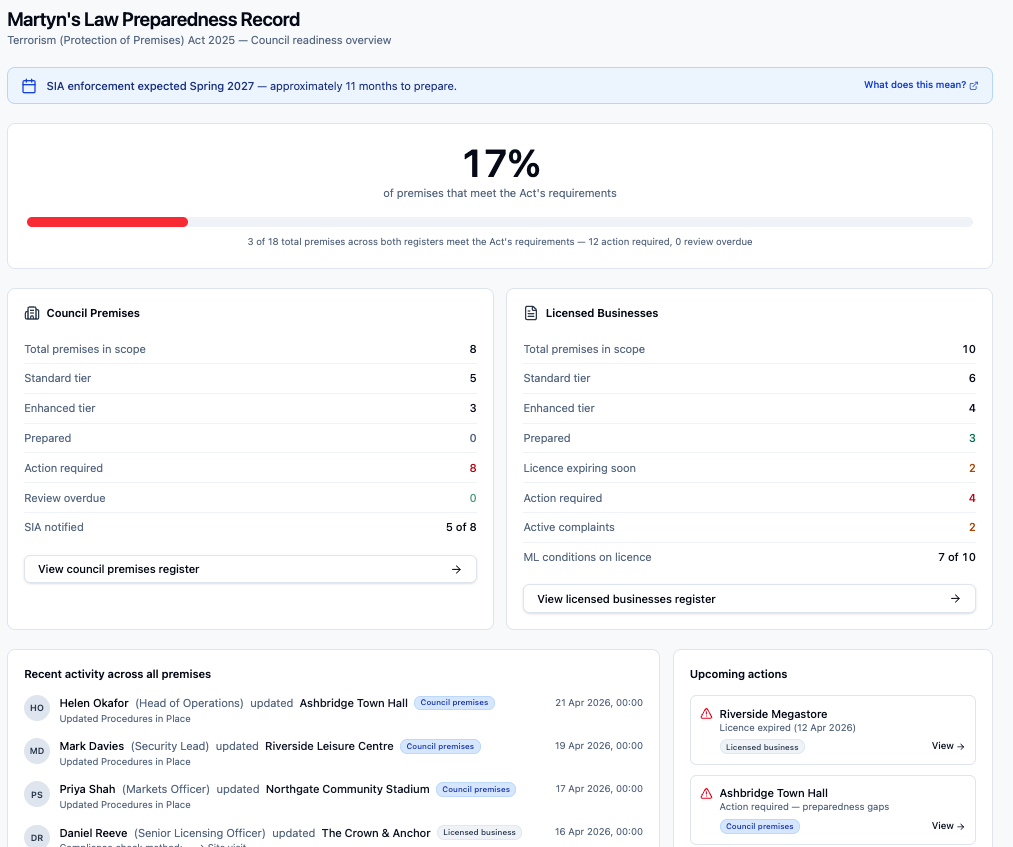Image resolution: width=1013 pixels, height=847 pixels.
Task: Click the PS avatar for Priya Shah
Action: (37, 795)
